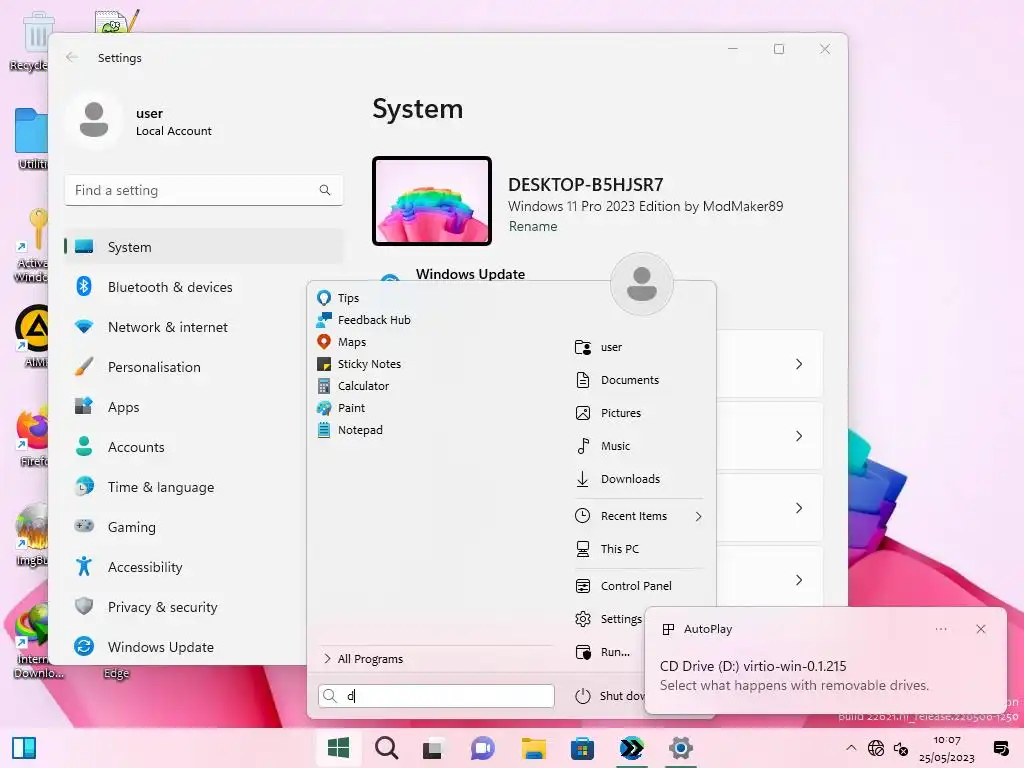
Task: Click the start menu search box
Action: coord(436,696)
